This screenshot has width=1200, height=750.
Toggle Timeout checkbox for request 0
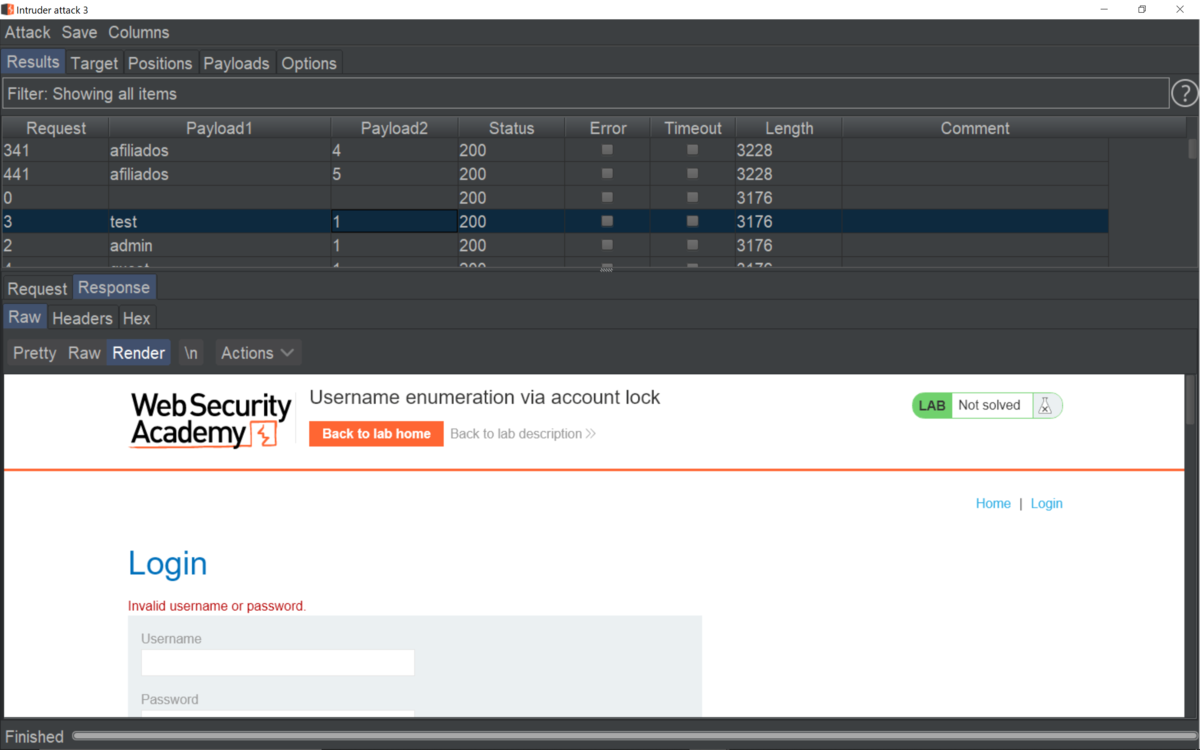click(x=692, y=197)
